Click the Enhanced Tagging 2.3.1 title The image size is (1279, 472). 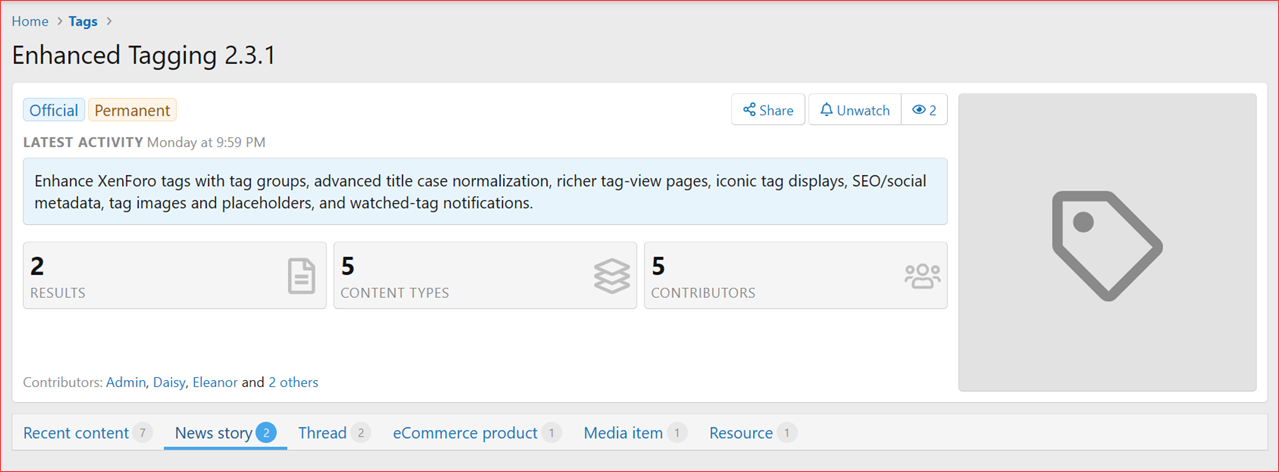144,56
